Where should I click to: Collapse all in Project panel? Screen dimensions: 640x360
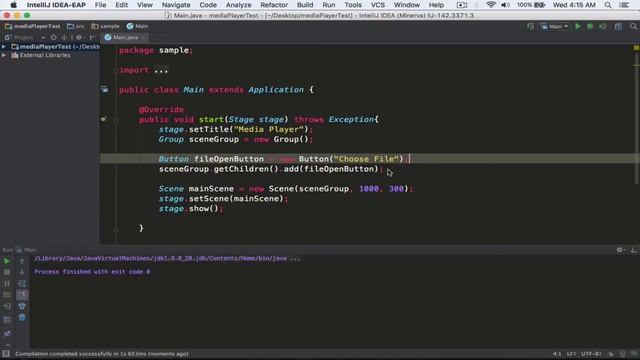click(64, 37)
